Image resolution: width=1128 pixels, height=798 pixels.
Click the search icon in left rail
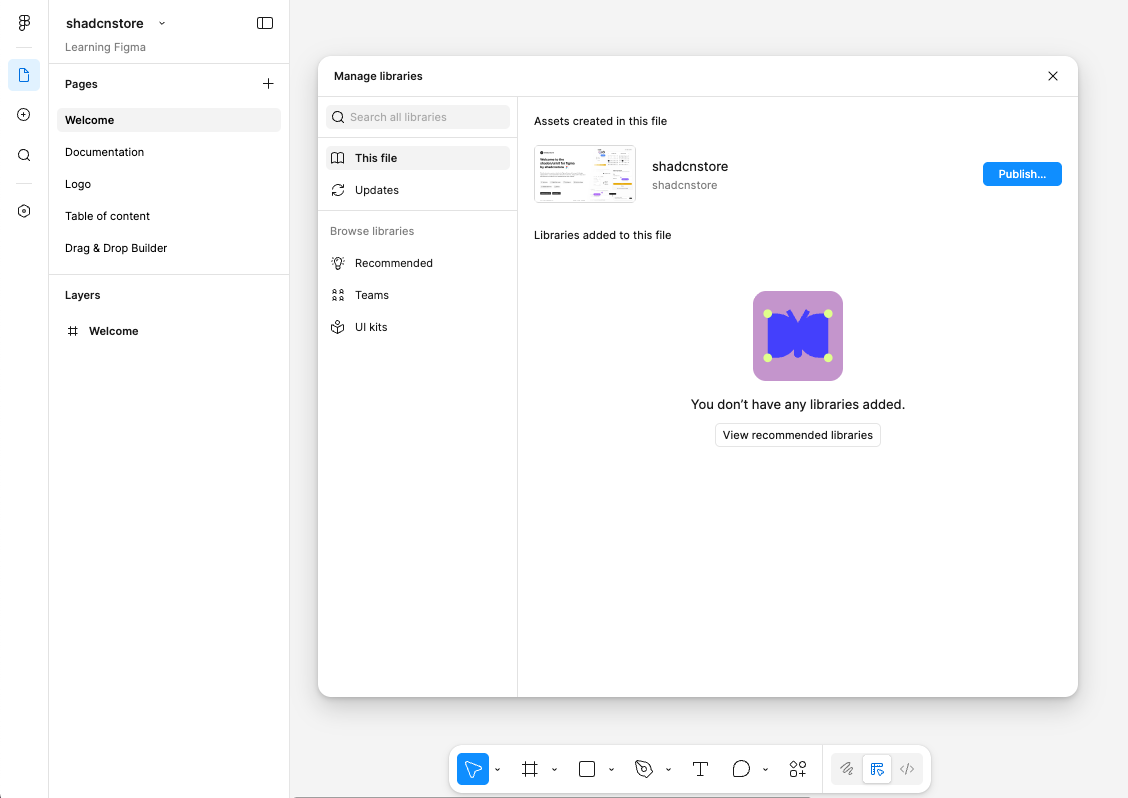tap(24, 155)
